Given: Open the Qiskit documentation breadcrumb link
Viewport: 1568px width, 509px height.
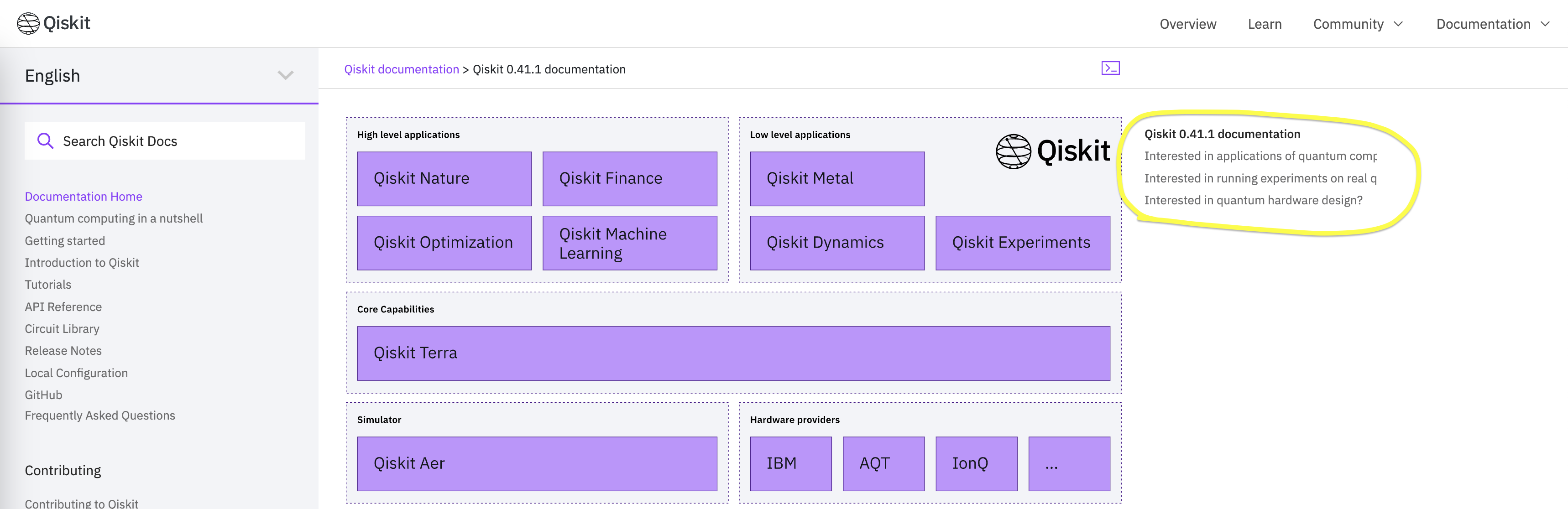Looking at the screenshot, I should point(402,69).
